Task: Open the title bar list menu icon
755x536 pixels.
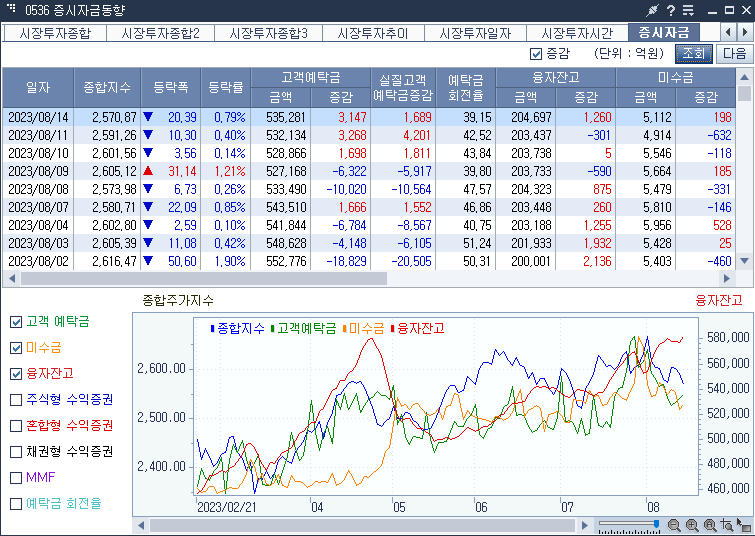Action: tap(689, 10)
